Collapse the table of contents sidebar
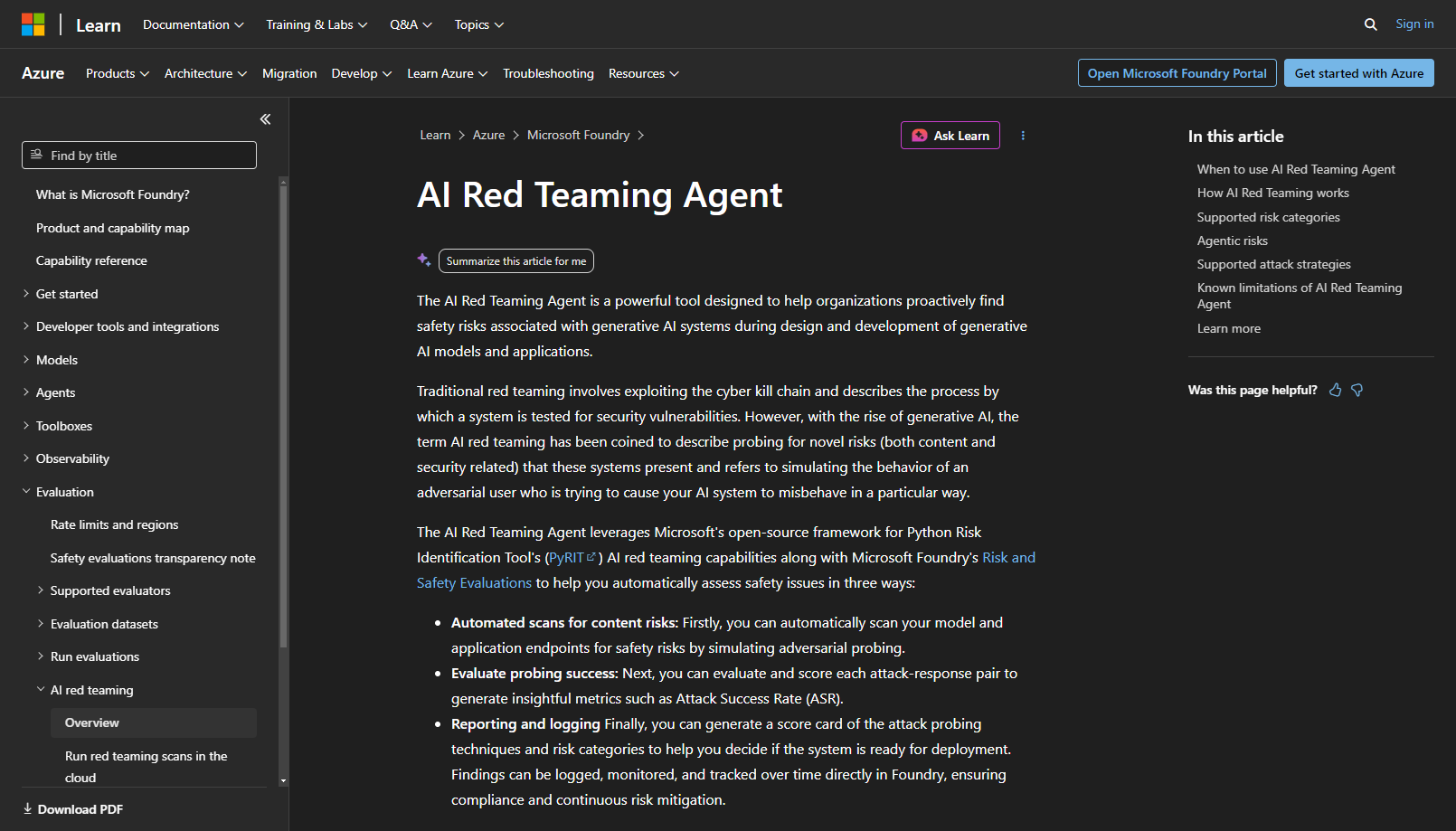This screenshot has height=831, width=1456. [x=265, y=119]
